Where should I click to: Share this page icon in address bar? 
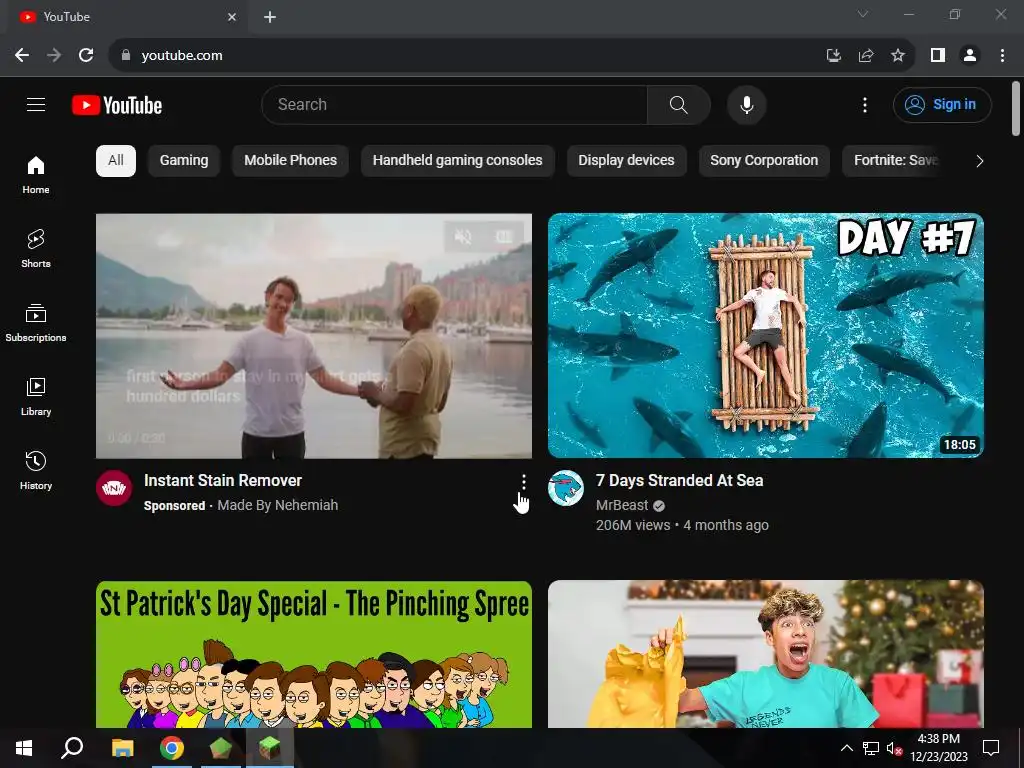866,56
